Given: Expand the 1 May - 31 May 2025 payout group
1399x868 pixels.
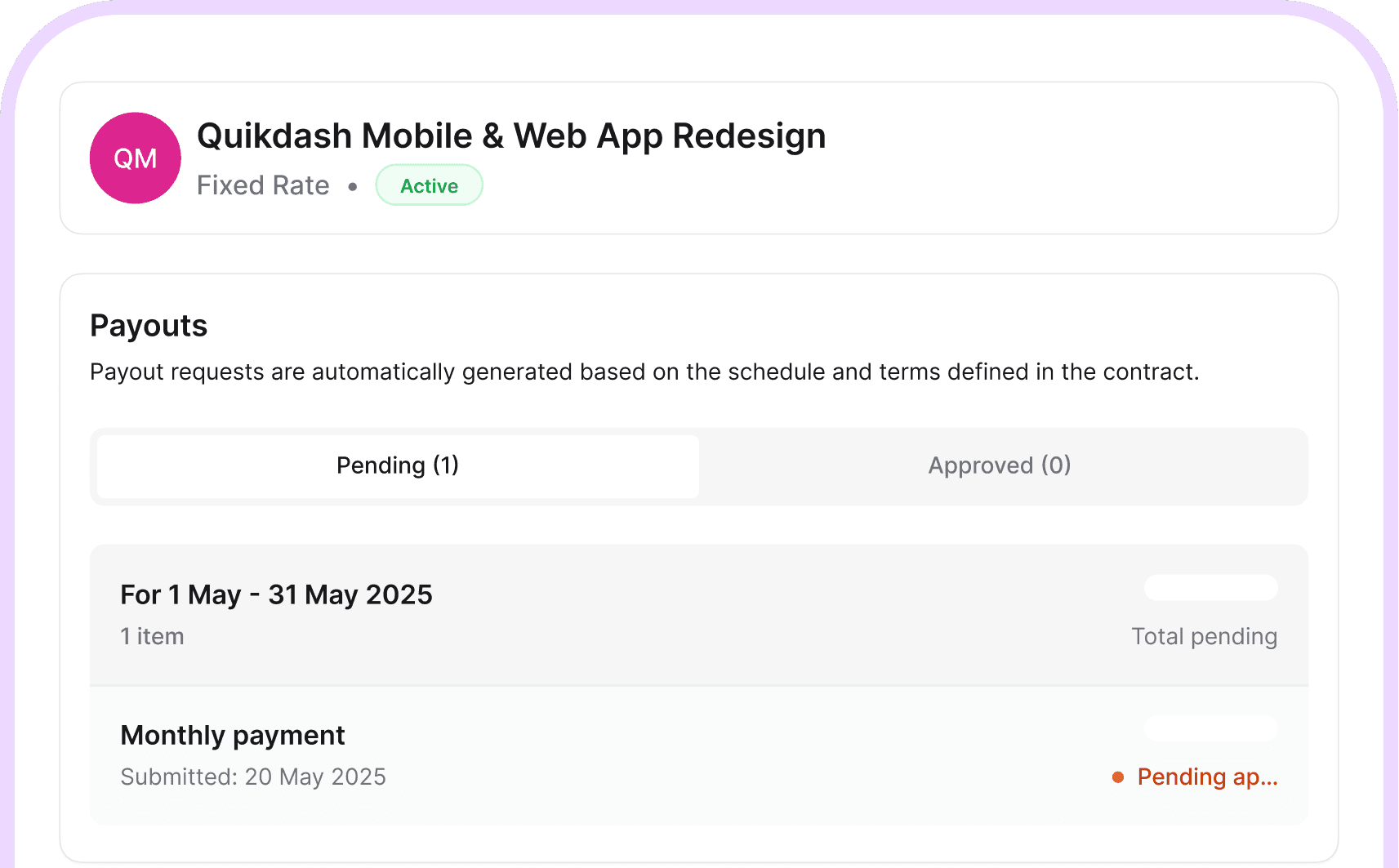Looking at the screenshot, I should point(276,594).
